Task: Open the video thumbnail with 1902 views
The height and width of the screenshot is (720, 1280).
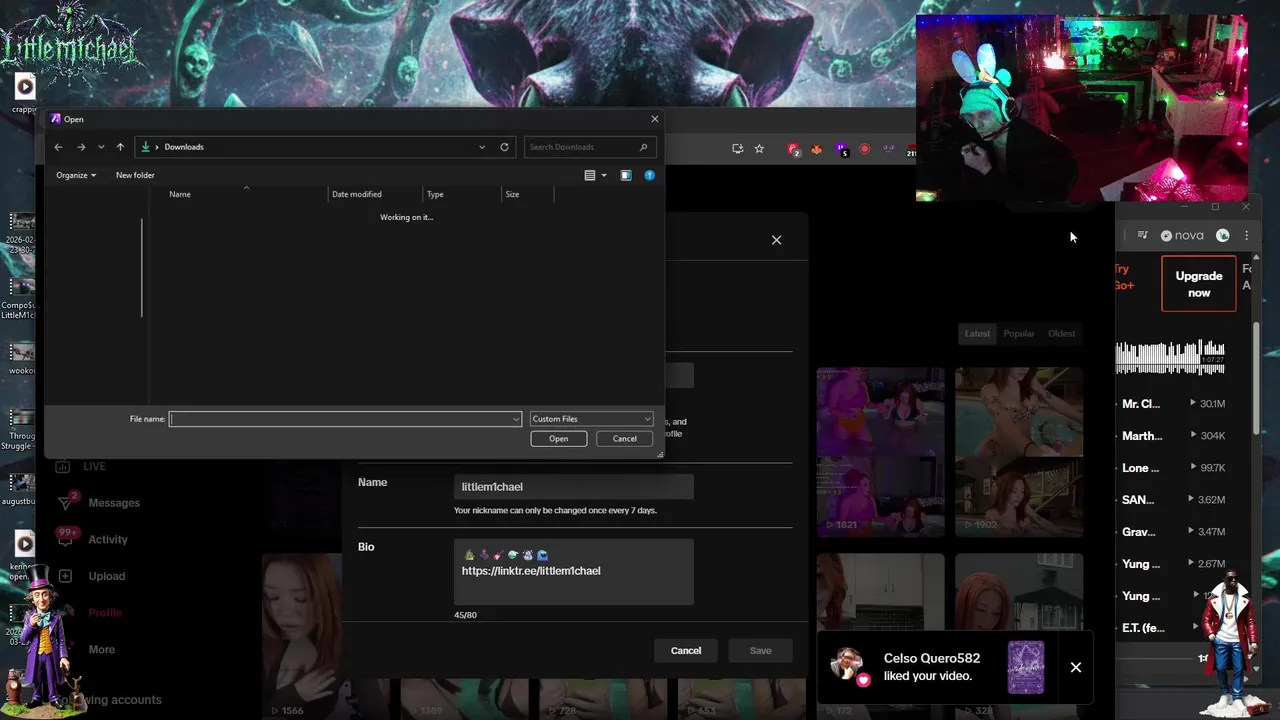Action: pyautogui.click(x=1018, y=452)
